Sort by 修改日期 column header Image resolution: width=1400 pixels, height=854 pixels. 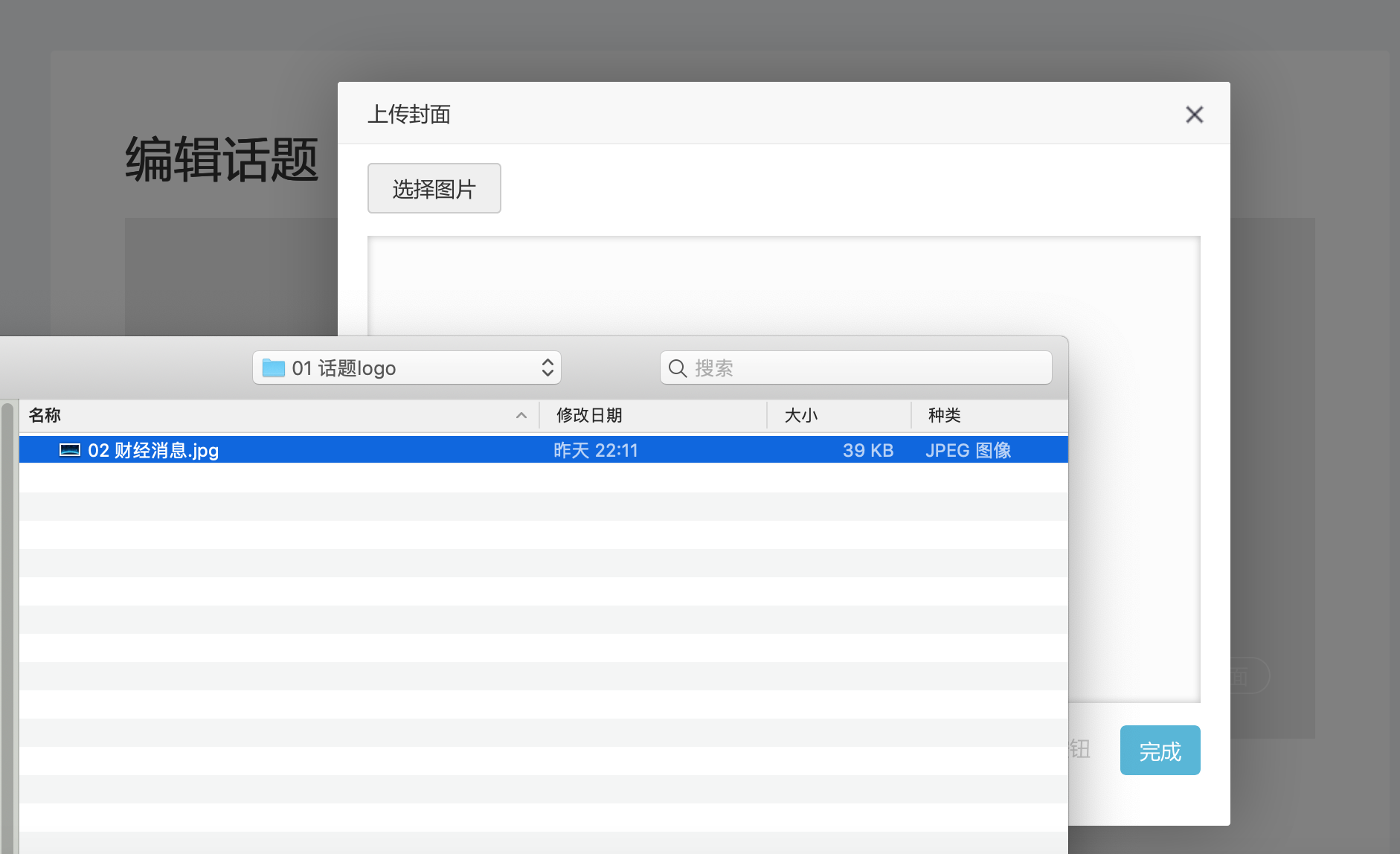pyautogui.click(x=653, y=415)
